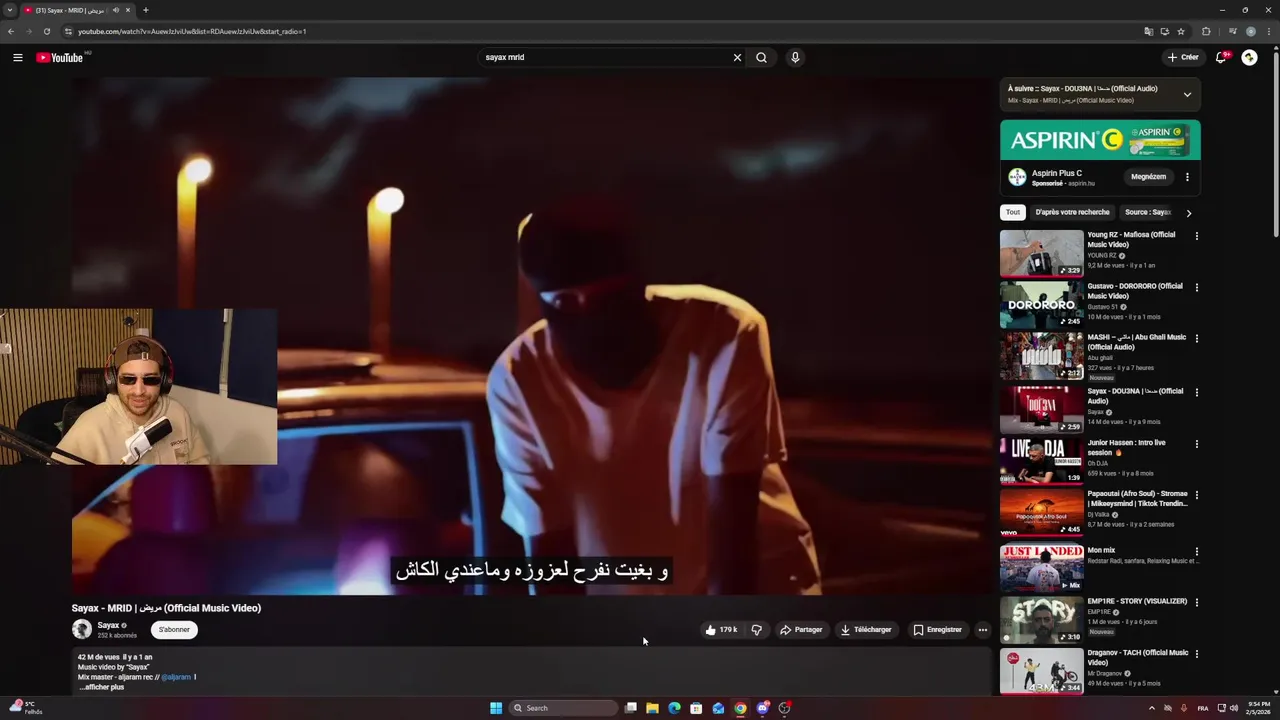This screenshot has width=1280, height=720.
Task: Open tab search dropdown in Chrome
Action: [10, 10]
